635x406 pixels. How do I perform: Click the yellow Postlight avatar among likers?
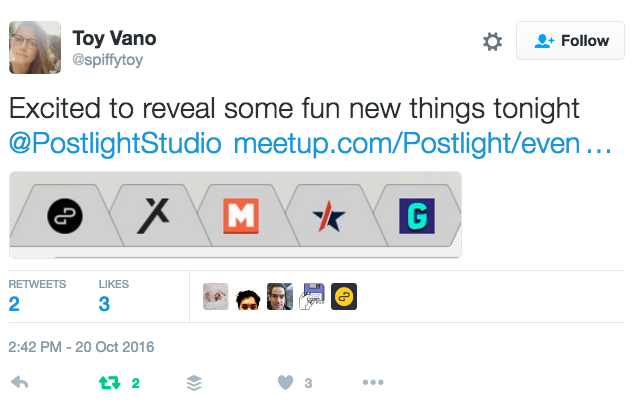point(344,297)
